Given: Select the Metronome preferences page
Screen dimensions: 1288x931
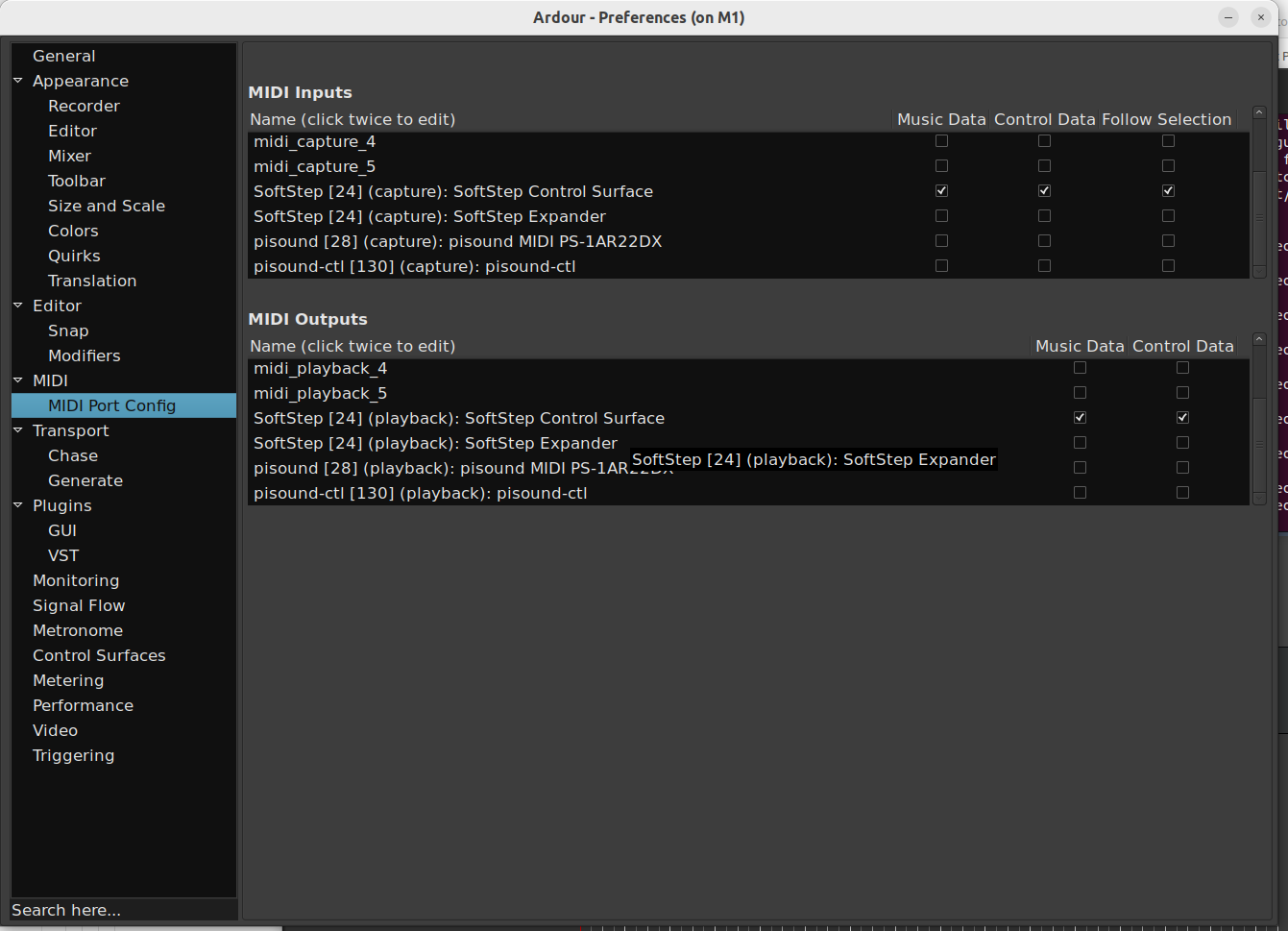Looking at the screenshot, I should [78, 630].
